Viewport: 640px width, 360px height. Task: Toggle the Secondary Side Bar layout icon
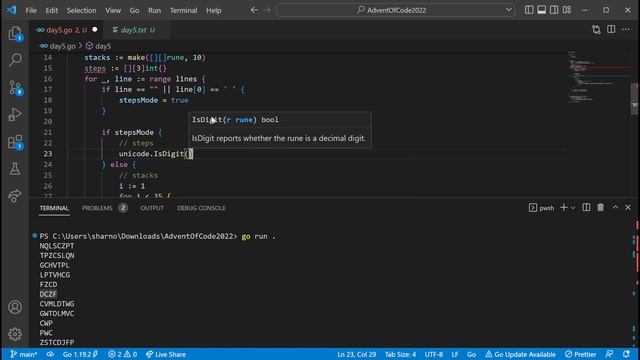tap(554, 10)
